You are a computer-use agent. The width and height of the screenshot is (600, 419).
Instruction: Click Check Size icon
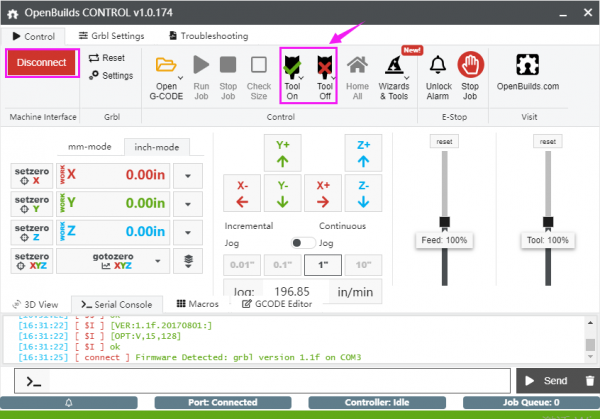click(259, 65)
